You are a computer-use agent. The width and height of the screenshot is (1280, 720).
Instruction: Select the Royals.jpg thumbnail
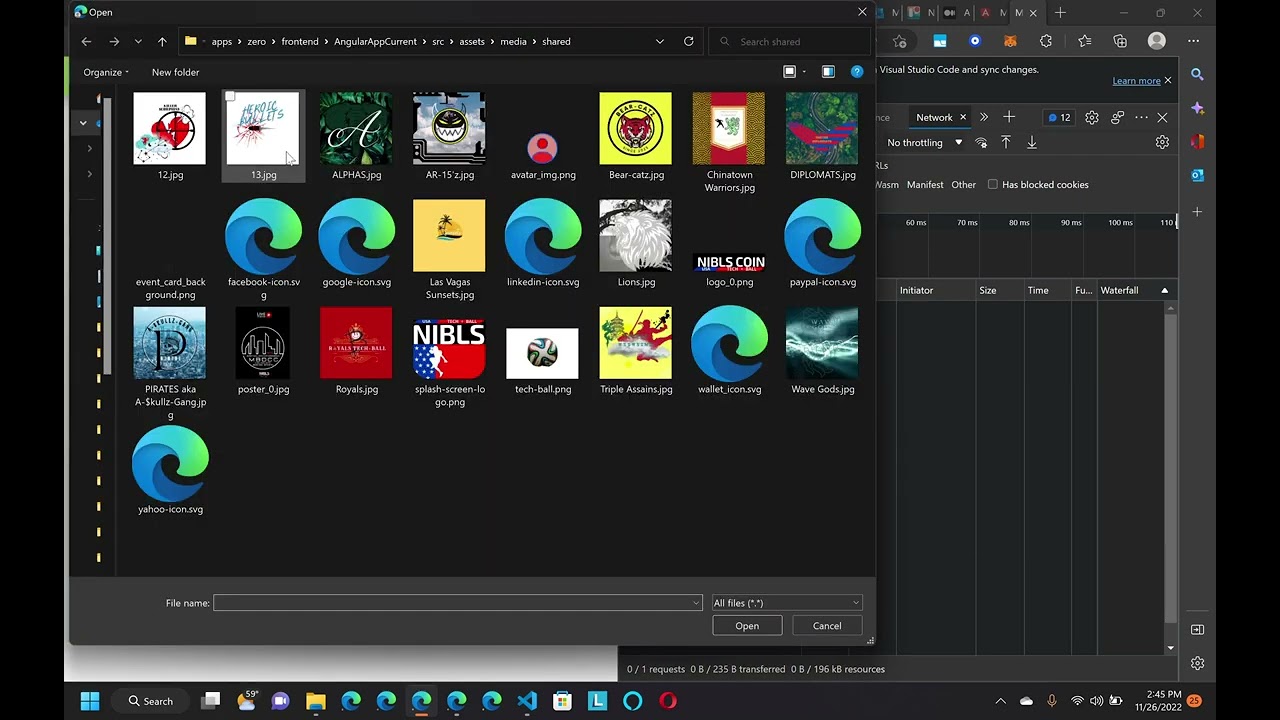tap(356, 345)
